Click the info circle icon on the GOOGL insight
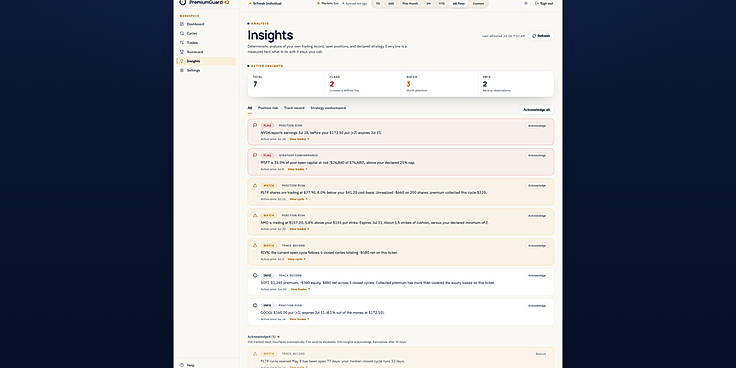 coord(255,305)
